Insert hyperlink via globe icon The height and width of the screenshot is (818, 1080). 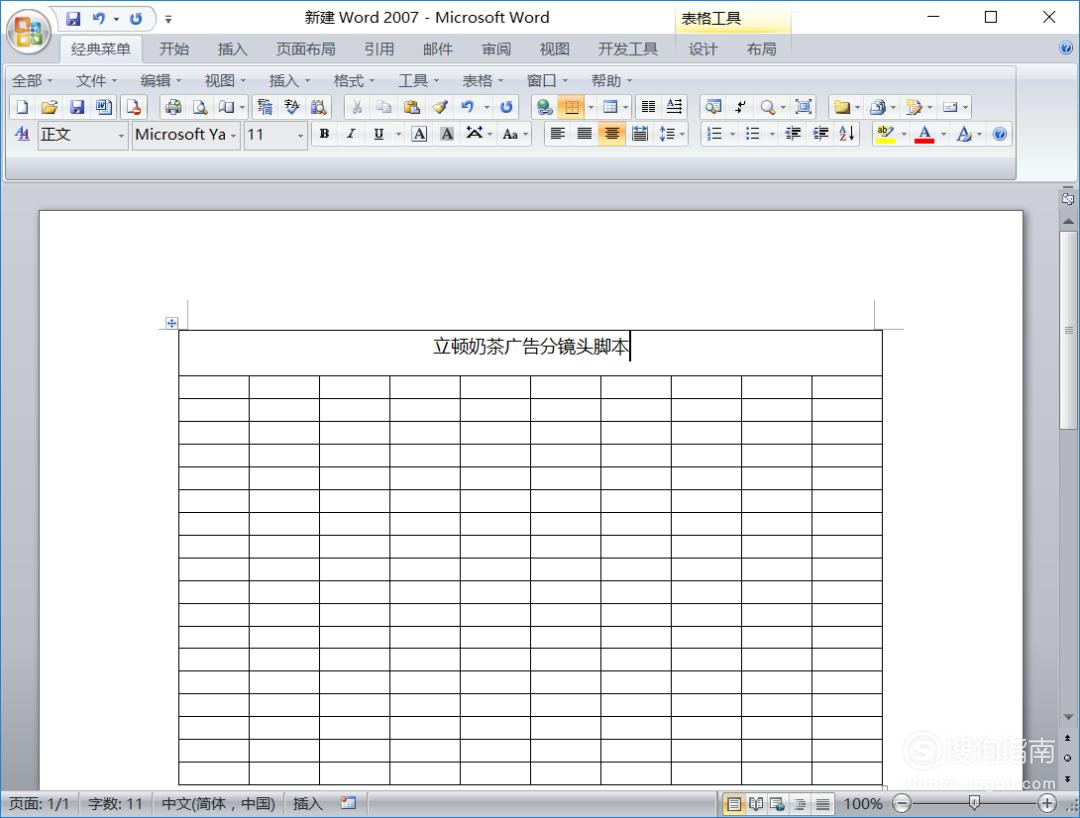(x=545, y=107)
